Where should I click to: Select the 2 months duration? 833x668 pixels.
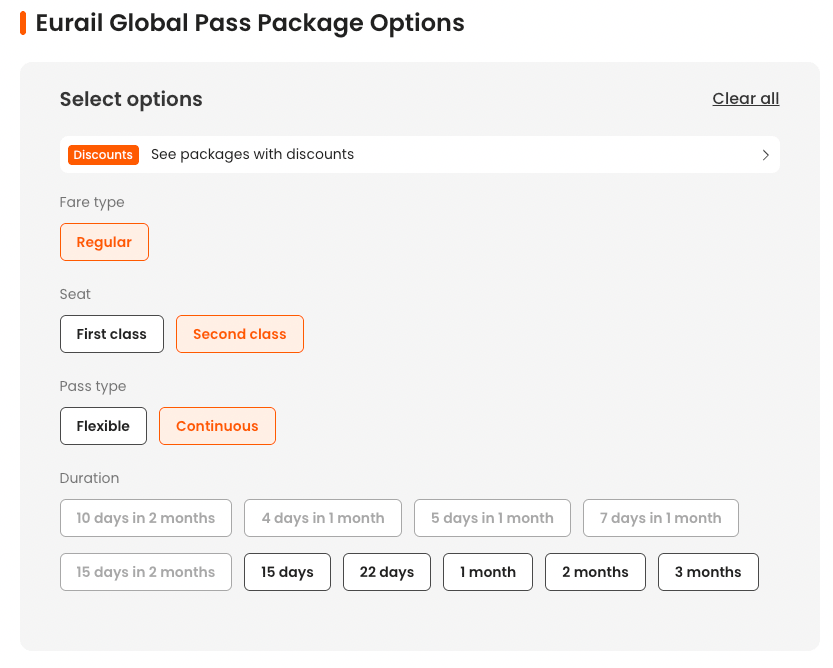(x=595, y=572)
